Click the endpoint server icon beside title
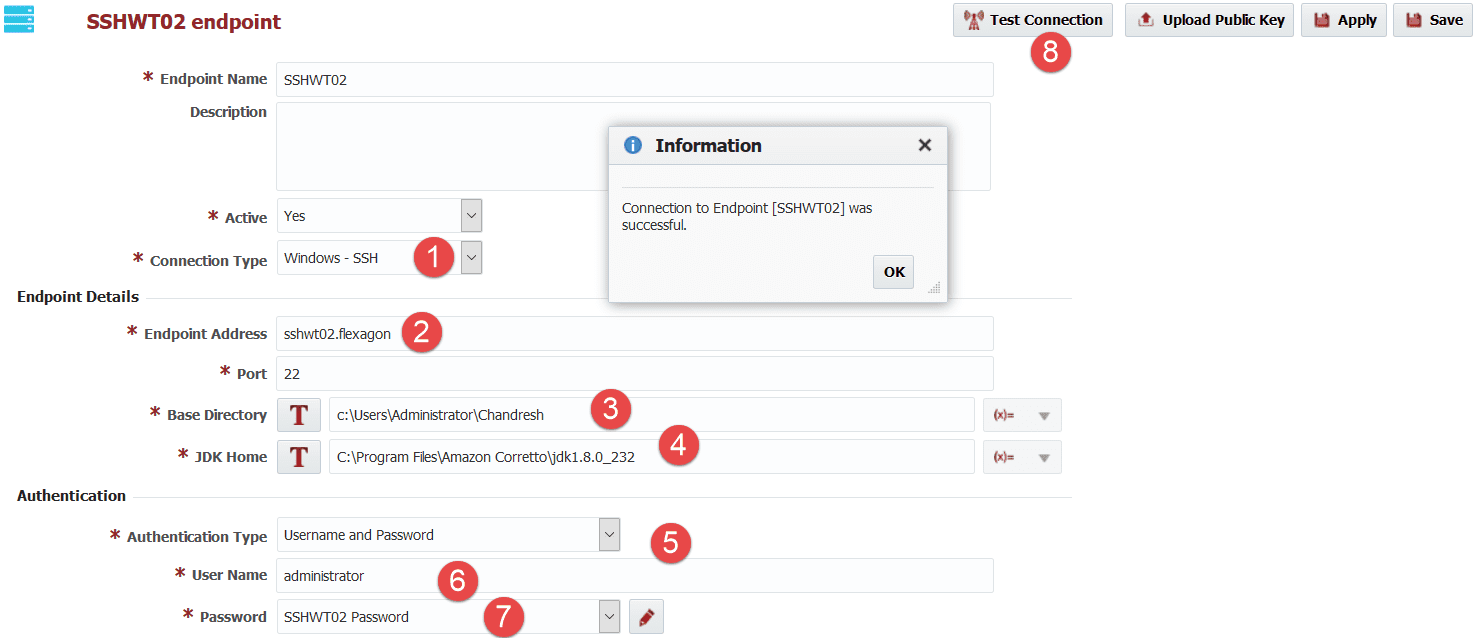This screenshot has height=638, width=1476. (x=18, y=19)
